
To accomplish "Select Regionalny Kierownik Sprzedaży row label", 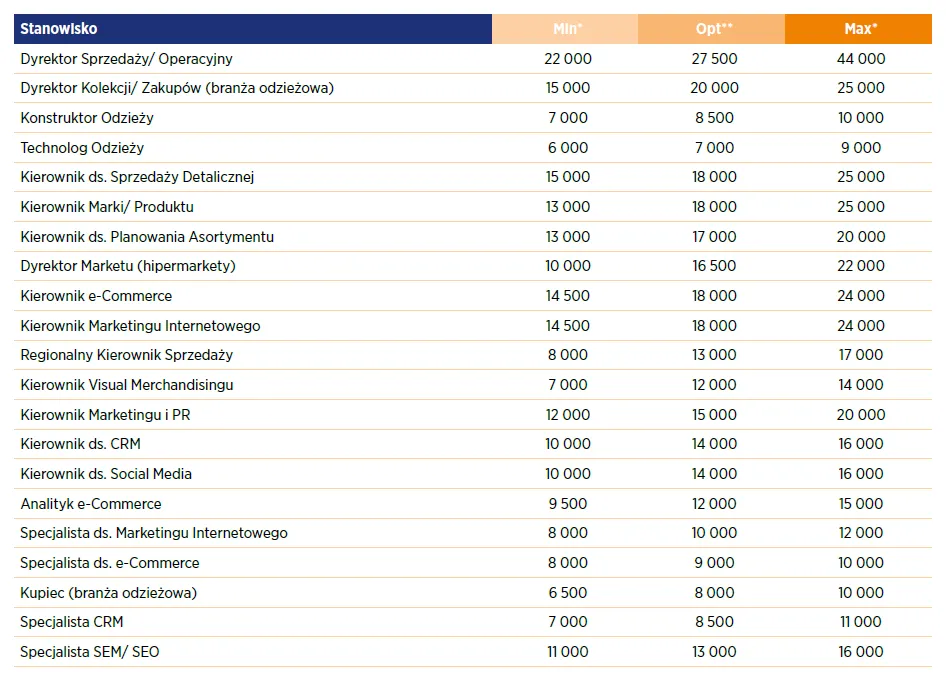I will tap(126, 355).
